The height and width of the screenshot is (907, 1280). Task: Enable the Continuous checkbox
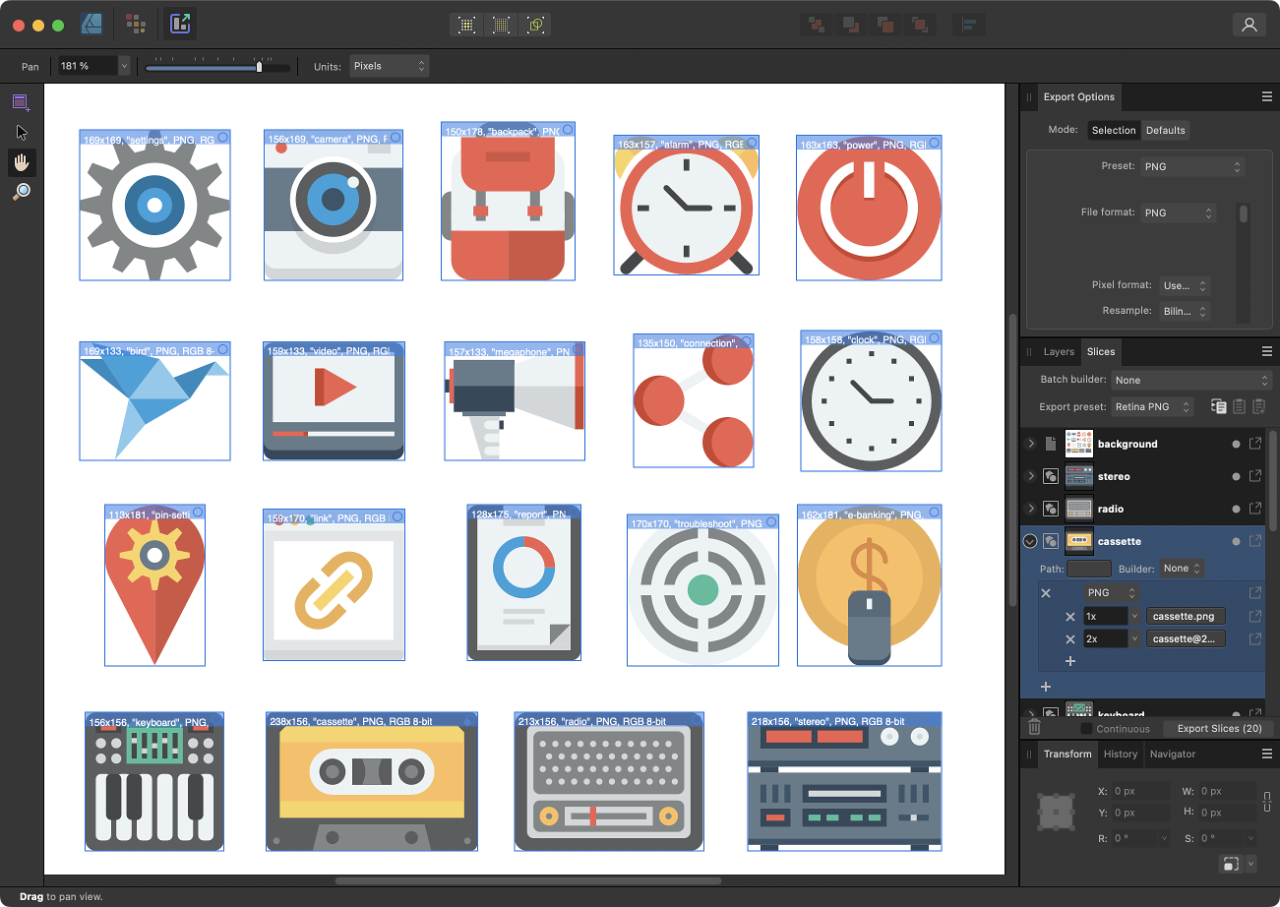coord(1086,729)
